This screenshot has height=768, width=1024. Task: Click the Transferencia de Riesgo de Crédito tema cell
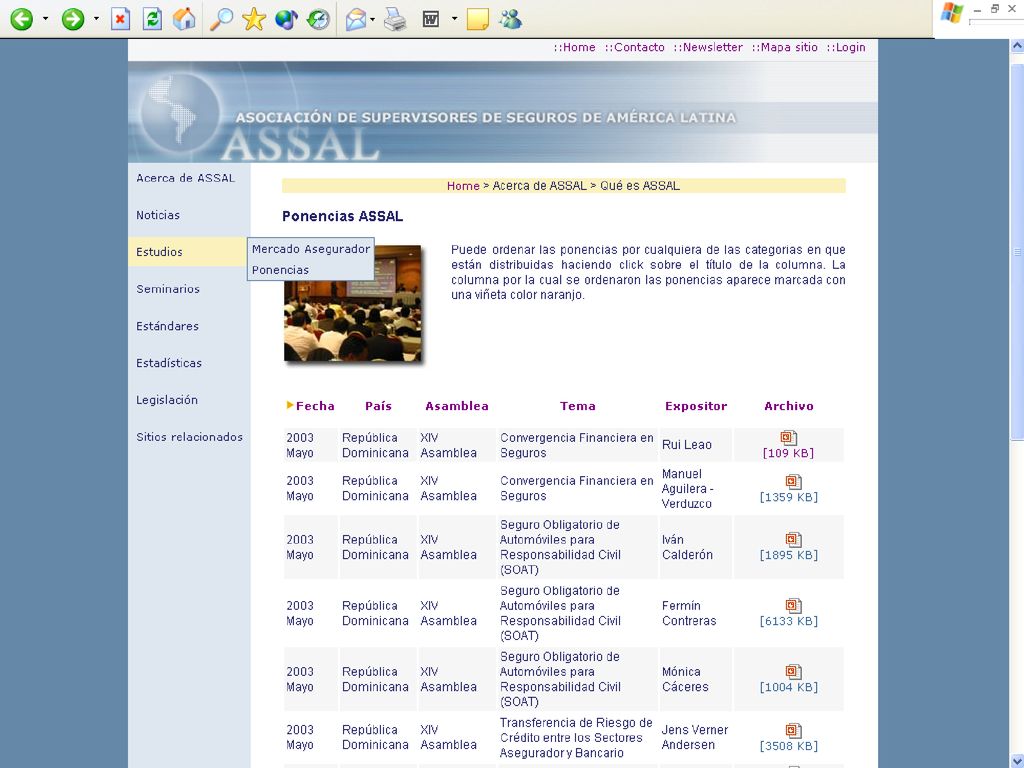577,737
